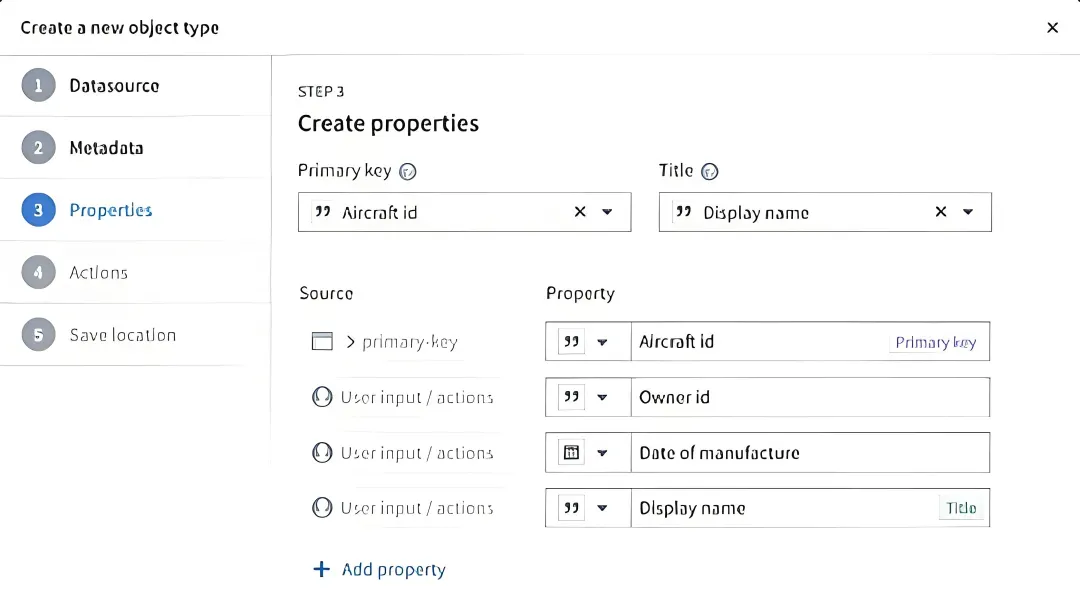Click the Owner id property name field

pos(810,397)
